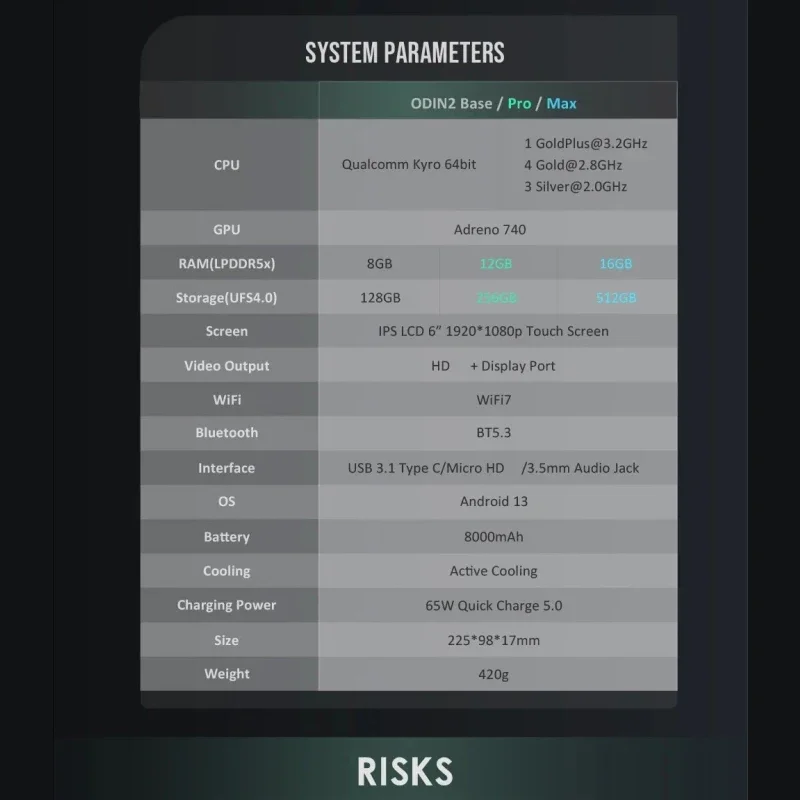This screenshot has width=800, height=800.
Task: Click the CPU row label
Action: [x=227, y=165]
